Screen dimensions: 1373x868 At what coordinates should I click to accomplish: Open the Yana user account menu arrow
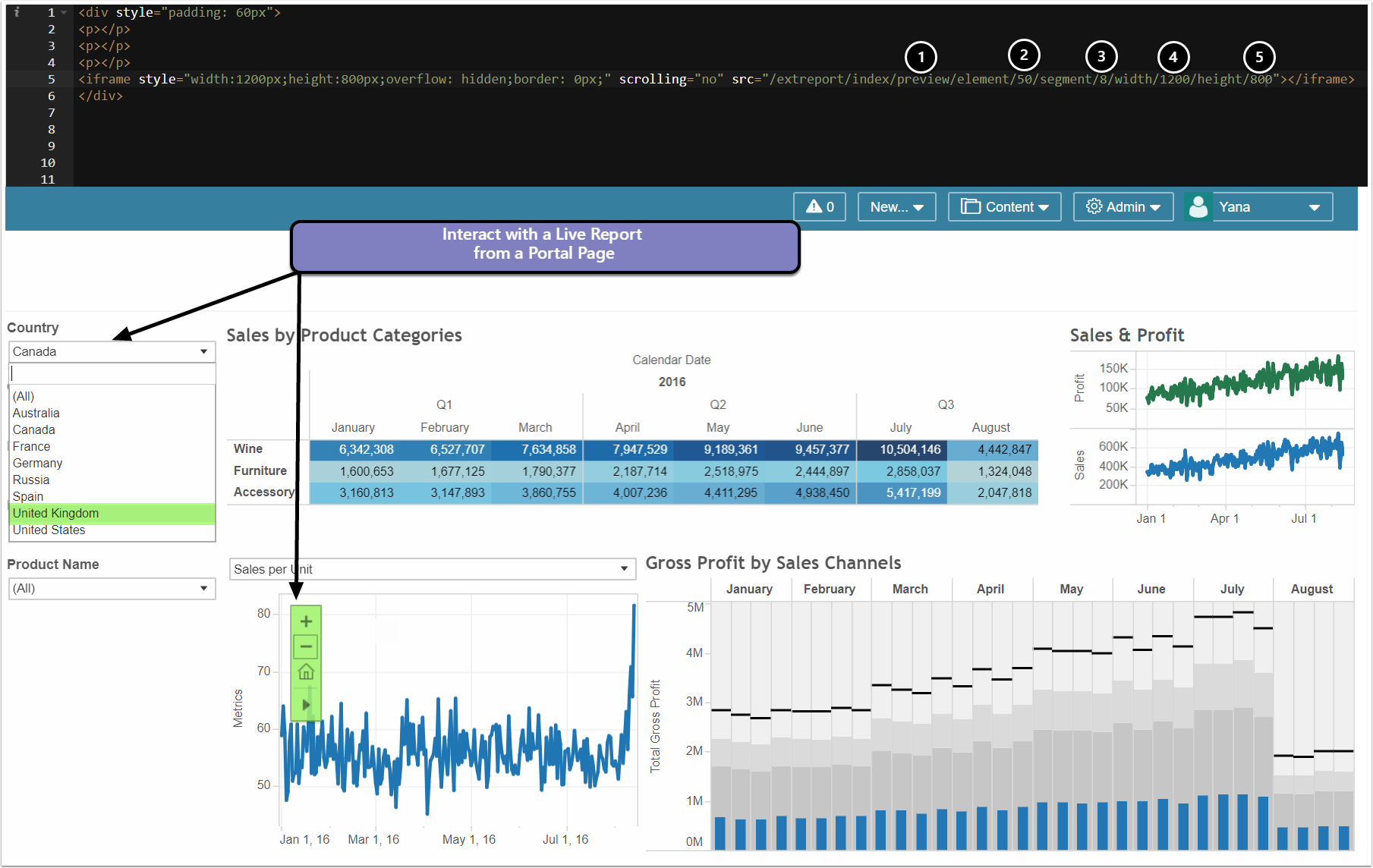[1314, 208]
